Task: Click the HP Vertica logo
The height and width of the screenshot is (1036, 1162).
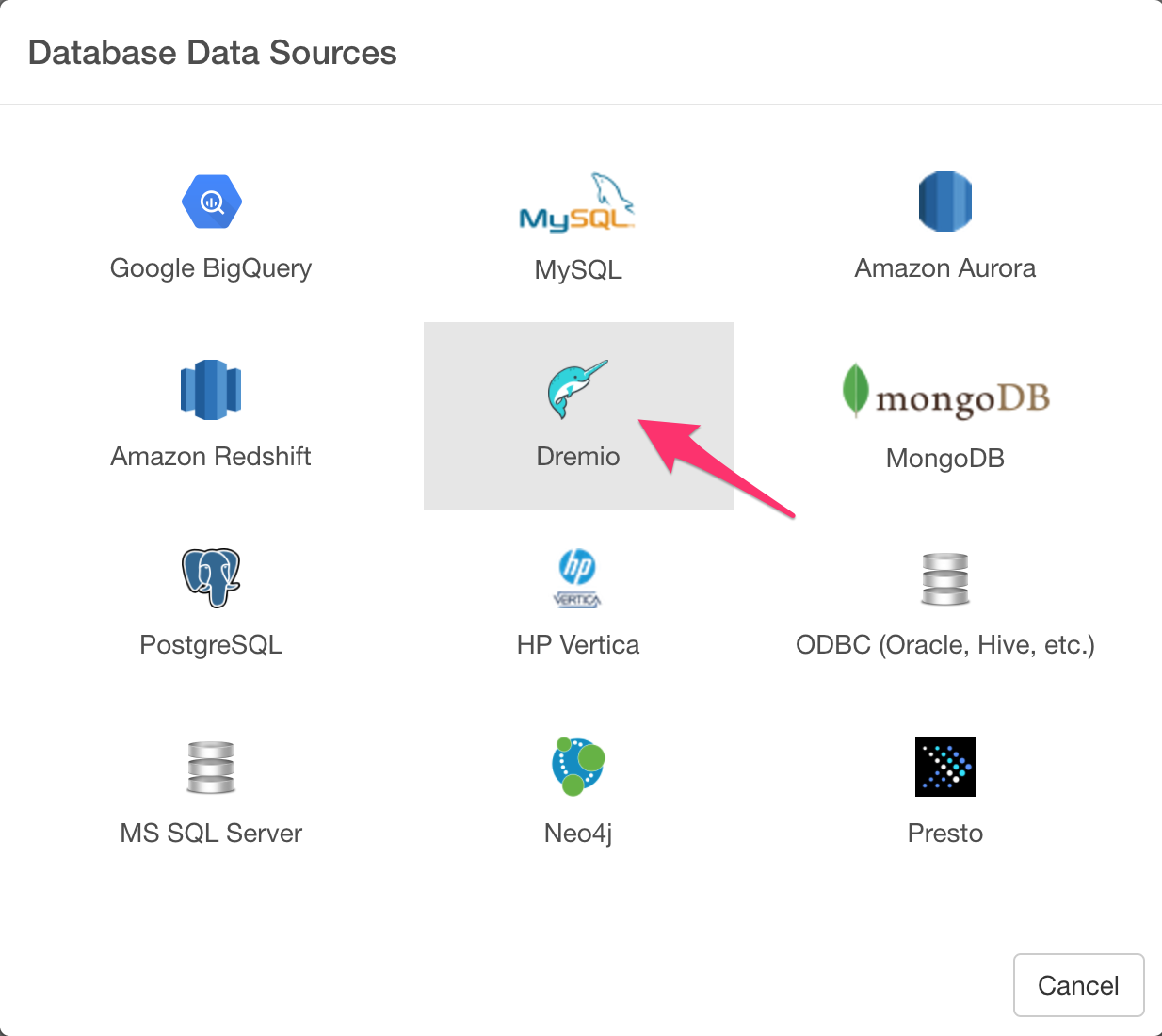Action: (x=577, y=577)
